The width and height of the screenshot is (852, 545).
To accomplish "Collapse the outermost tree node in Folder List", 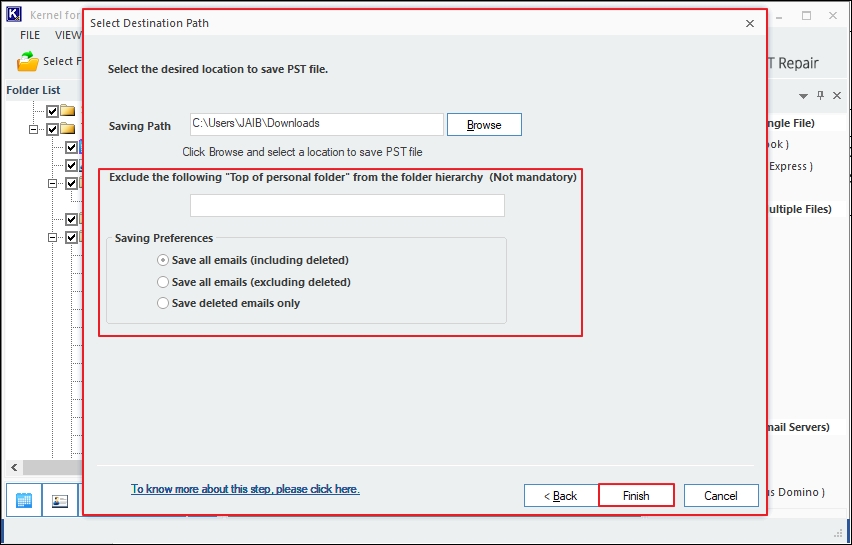I will click(x=34, y=129).
